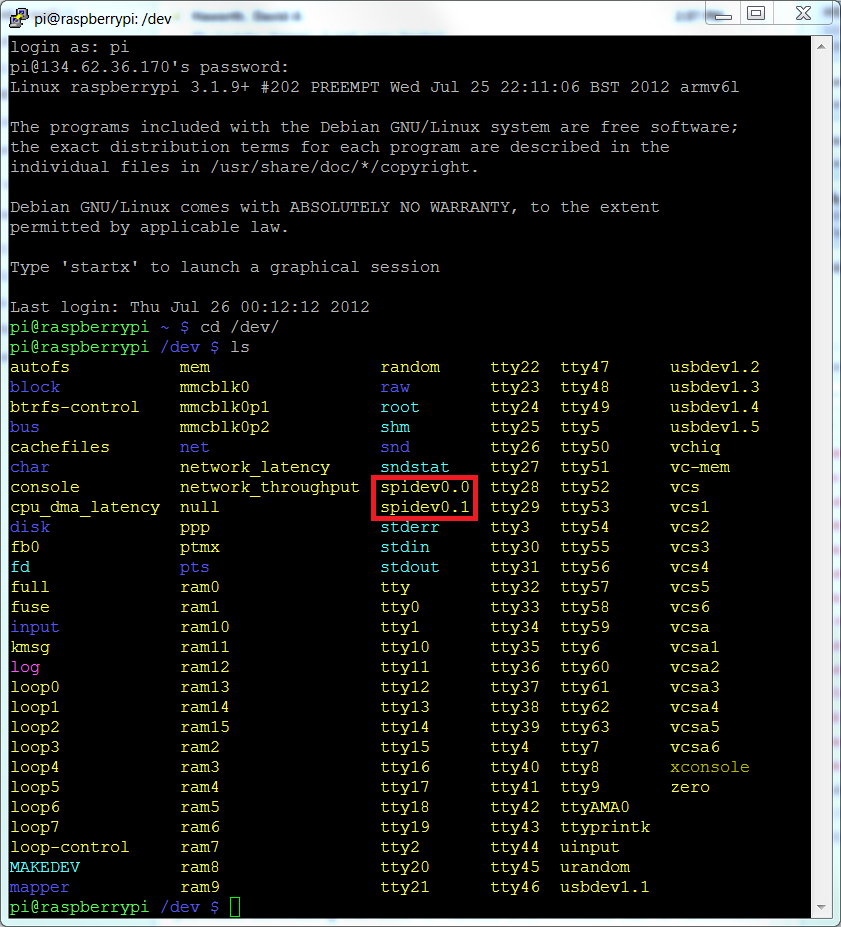
Task: Click the ttyAMA0 entry
Action: pos(595,807)
